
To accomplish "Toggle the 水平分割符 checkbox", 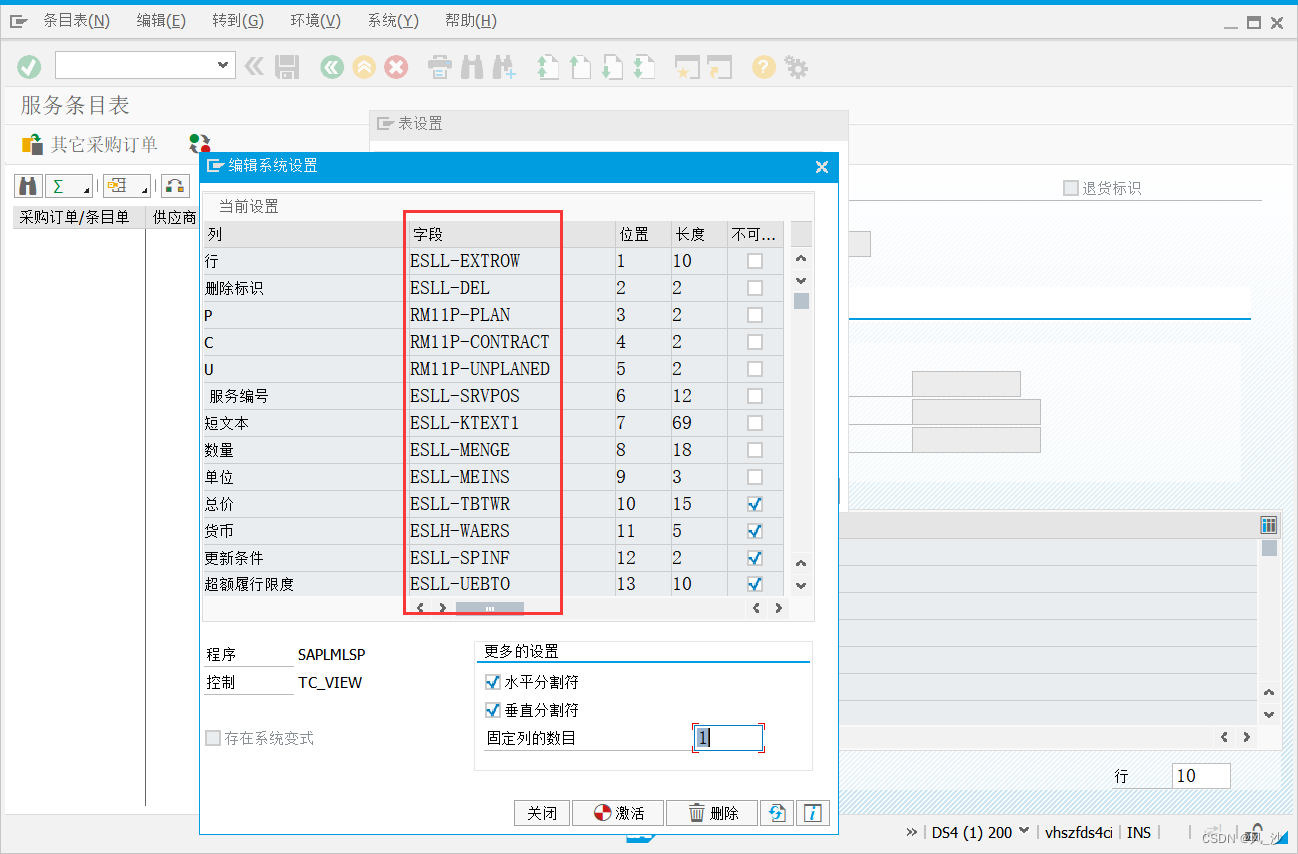I will pyautogui.click(x=492, y=682).
